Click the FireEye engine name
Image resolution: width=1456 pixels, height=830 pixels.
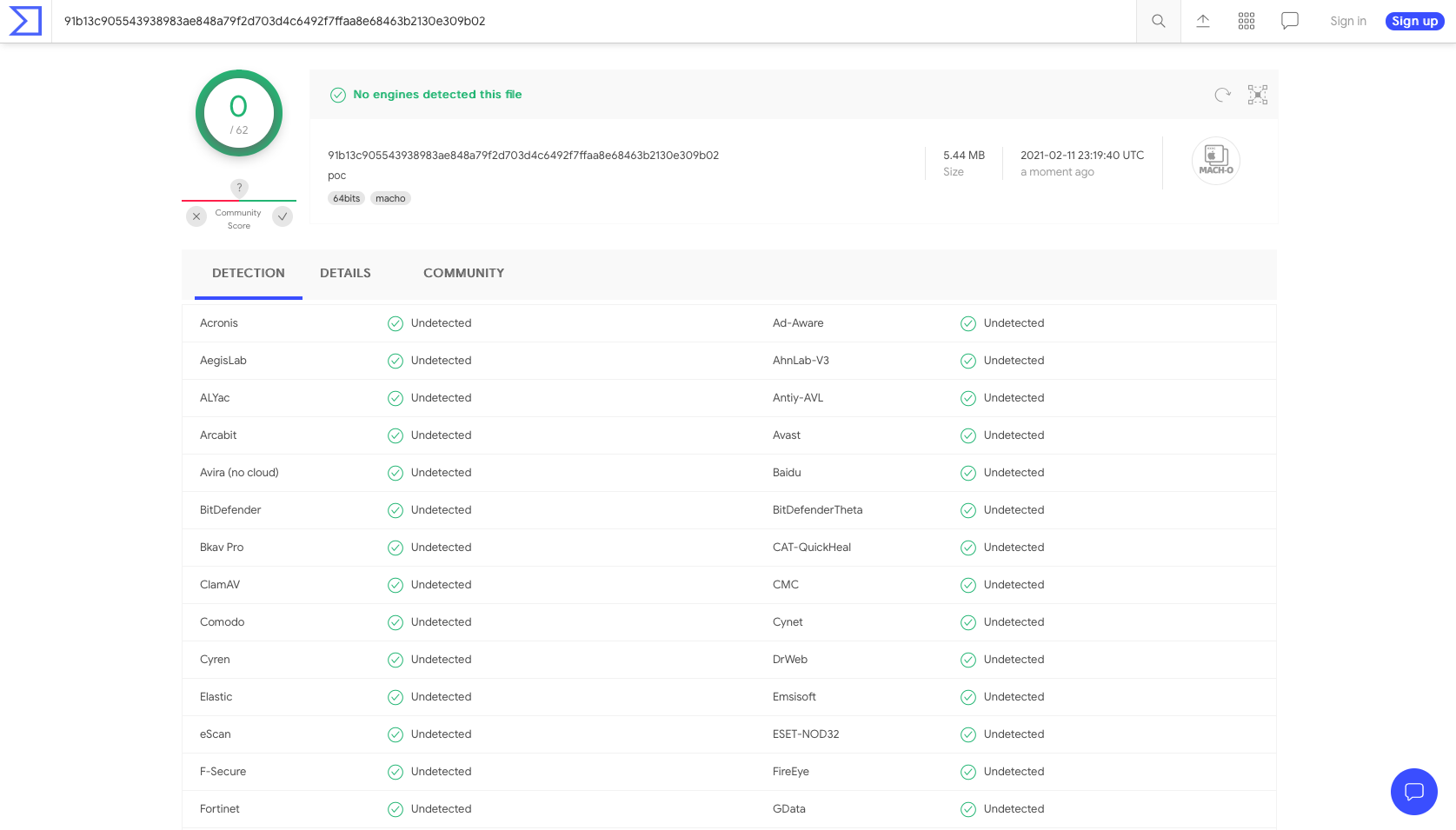click(x=791, y=772)
